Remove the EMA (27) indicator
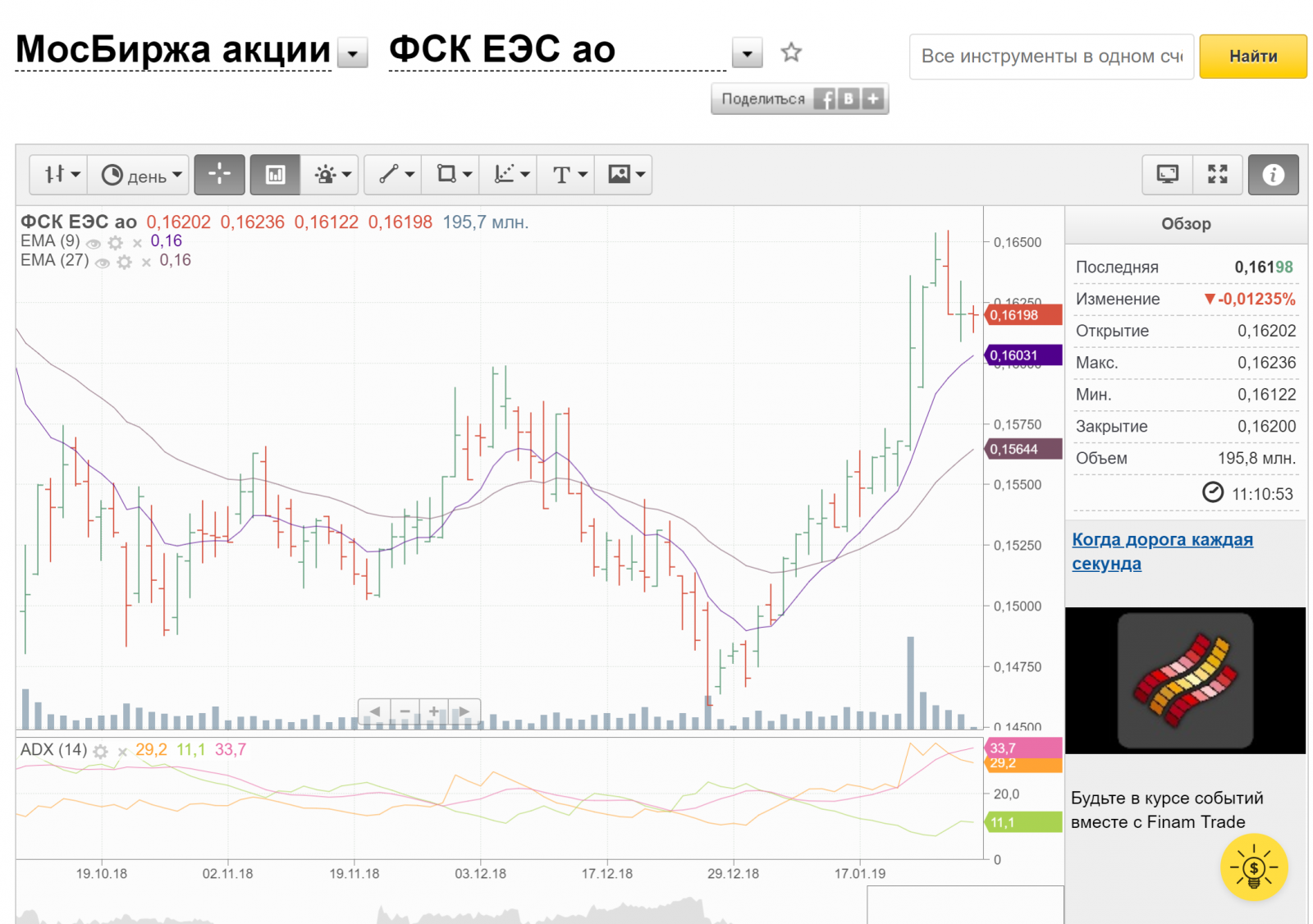 146,263
